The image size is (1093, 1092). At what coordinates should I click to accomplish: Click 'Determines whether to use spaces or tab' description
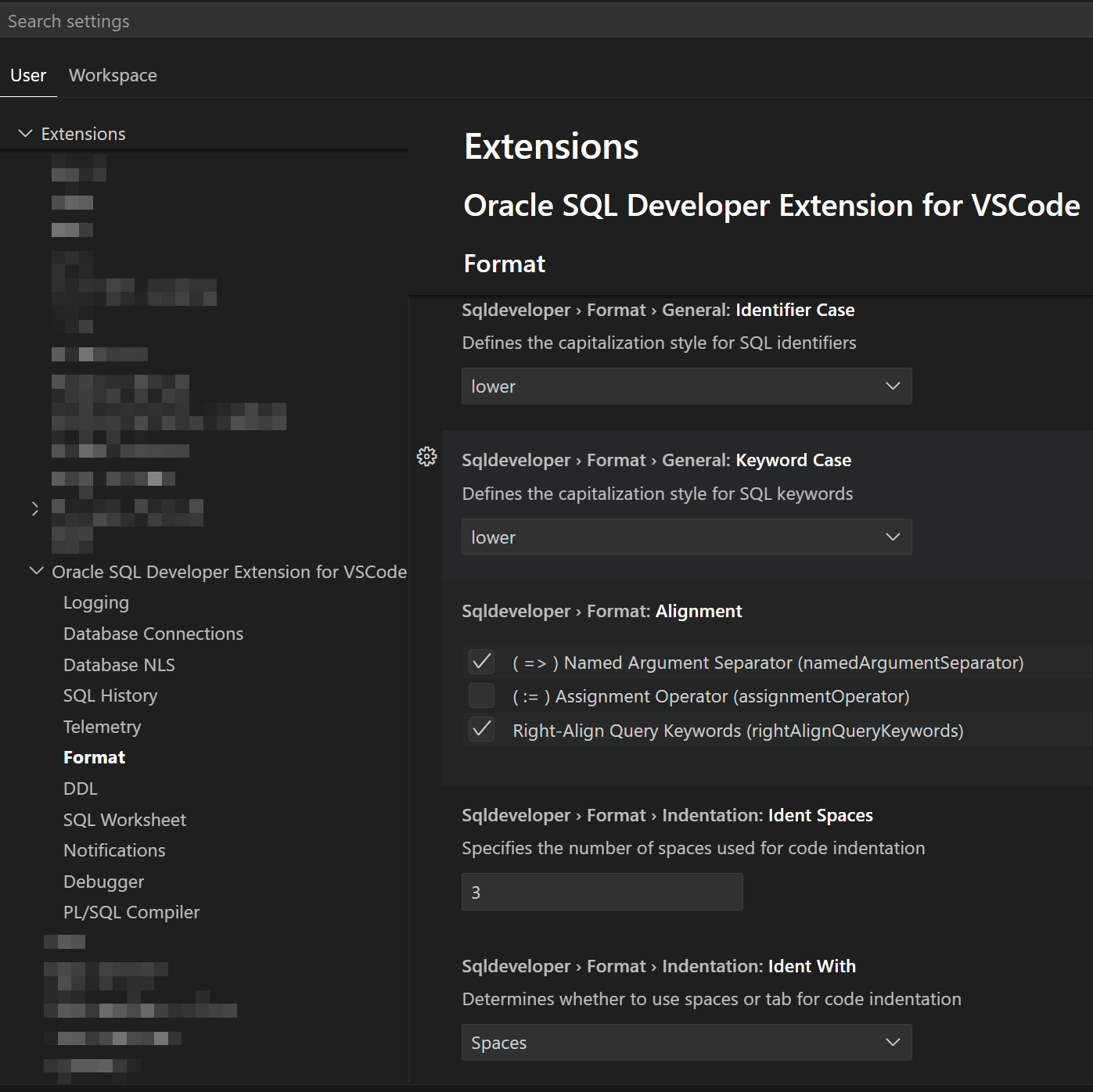(711, 999)
